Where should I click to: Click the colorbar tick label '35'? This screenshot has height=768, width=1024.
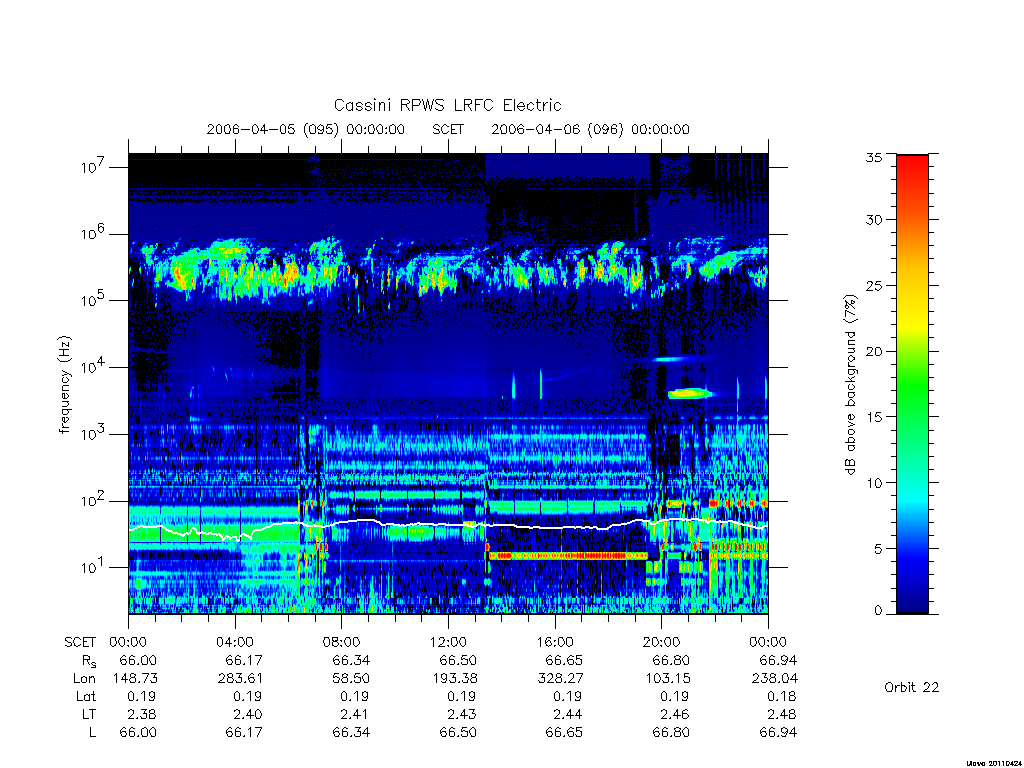click(874, 157)
